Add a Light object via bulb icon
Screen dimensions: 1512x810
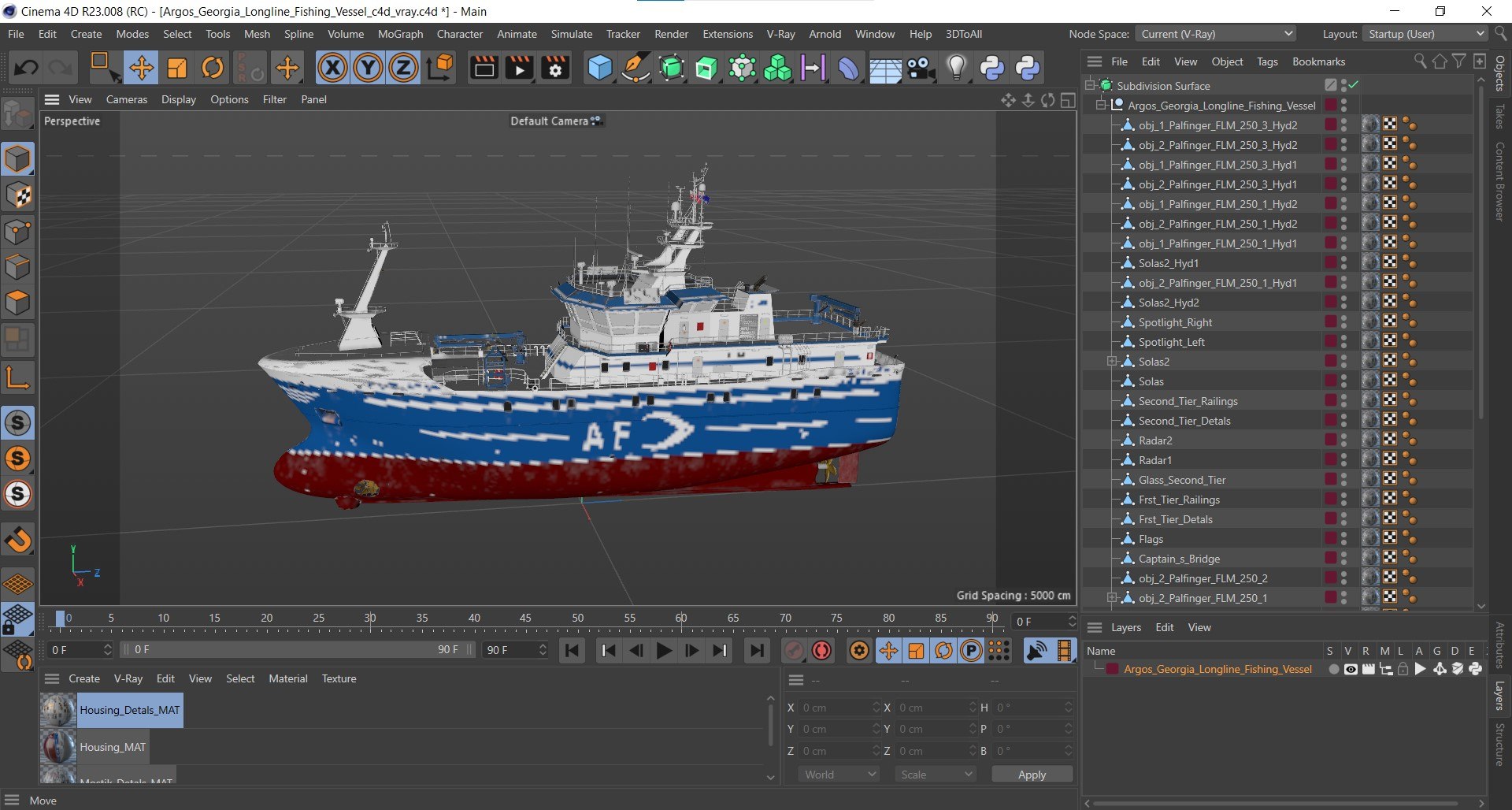click(x=956, y=68)
